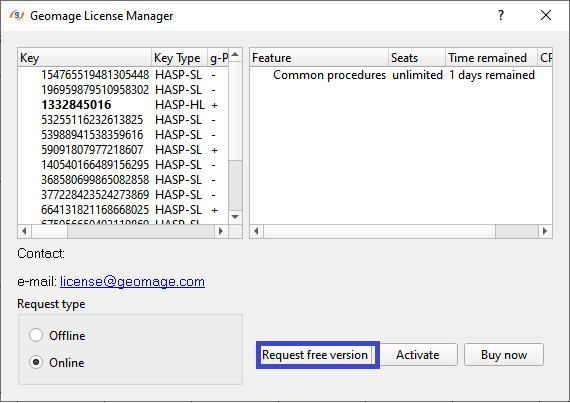Click the question mark help icon
The height and width of the screenshot is (403, 570).
click(x=501, y=15)
